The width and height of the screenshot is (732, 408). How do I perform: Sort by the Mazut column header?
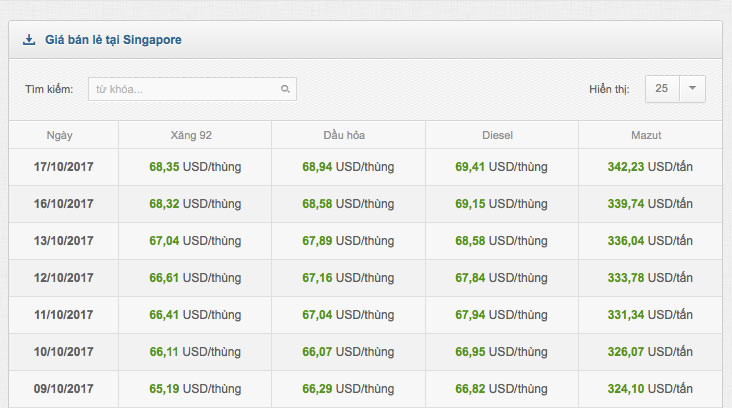[647, 135]
